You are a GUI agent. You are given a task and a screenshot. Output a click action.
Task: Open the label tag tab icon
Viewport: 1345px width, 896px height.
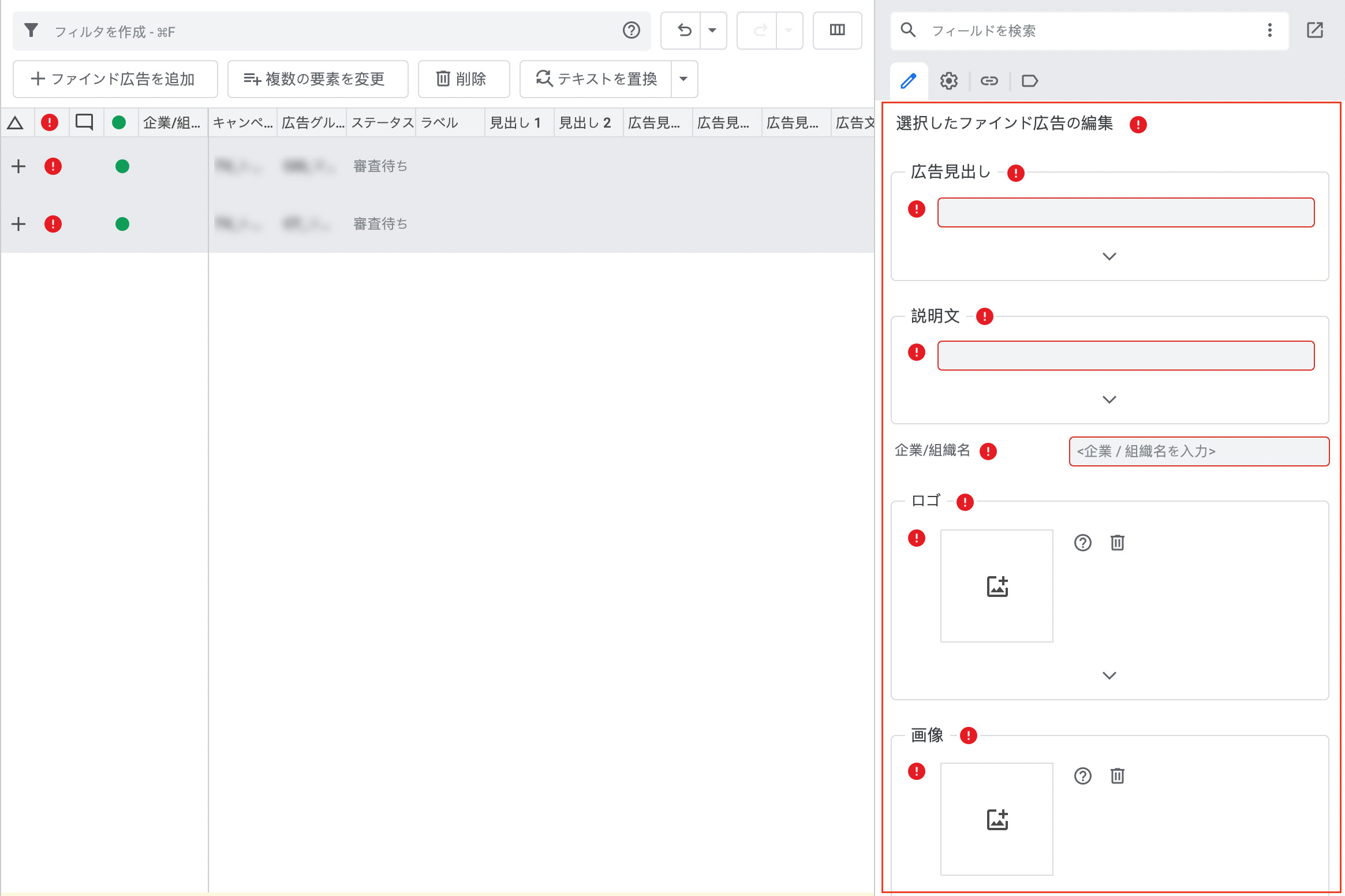[x=1030, y=81]
